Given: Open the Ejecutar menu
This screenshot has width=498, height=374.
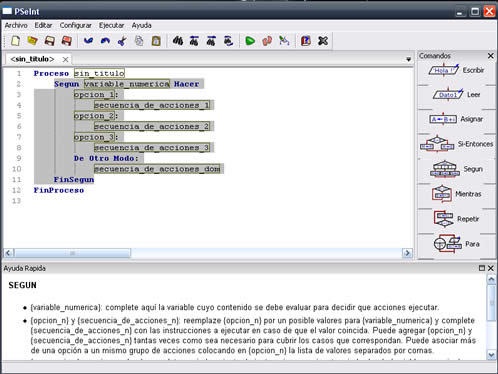Looking at the screenshot, I should click(111, 25).
